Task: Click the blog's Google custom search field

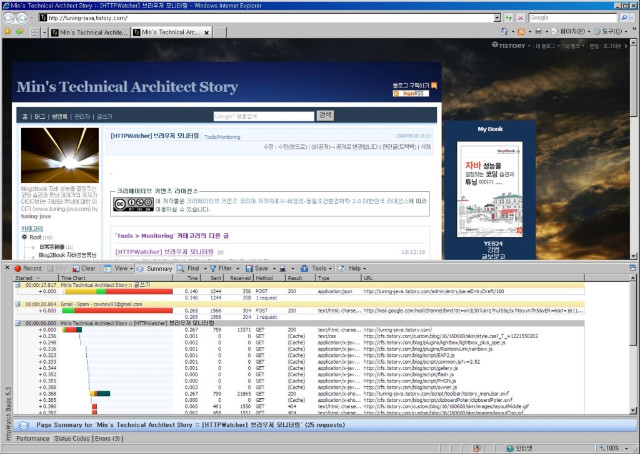Action: [x=264, y=116]
